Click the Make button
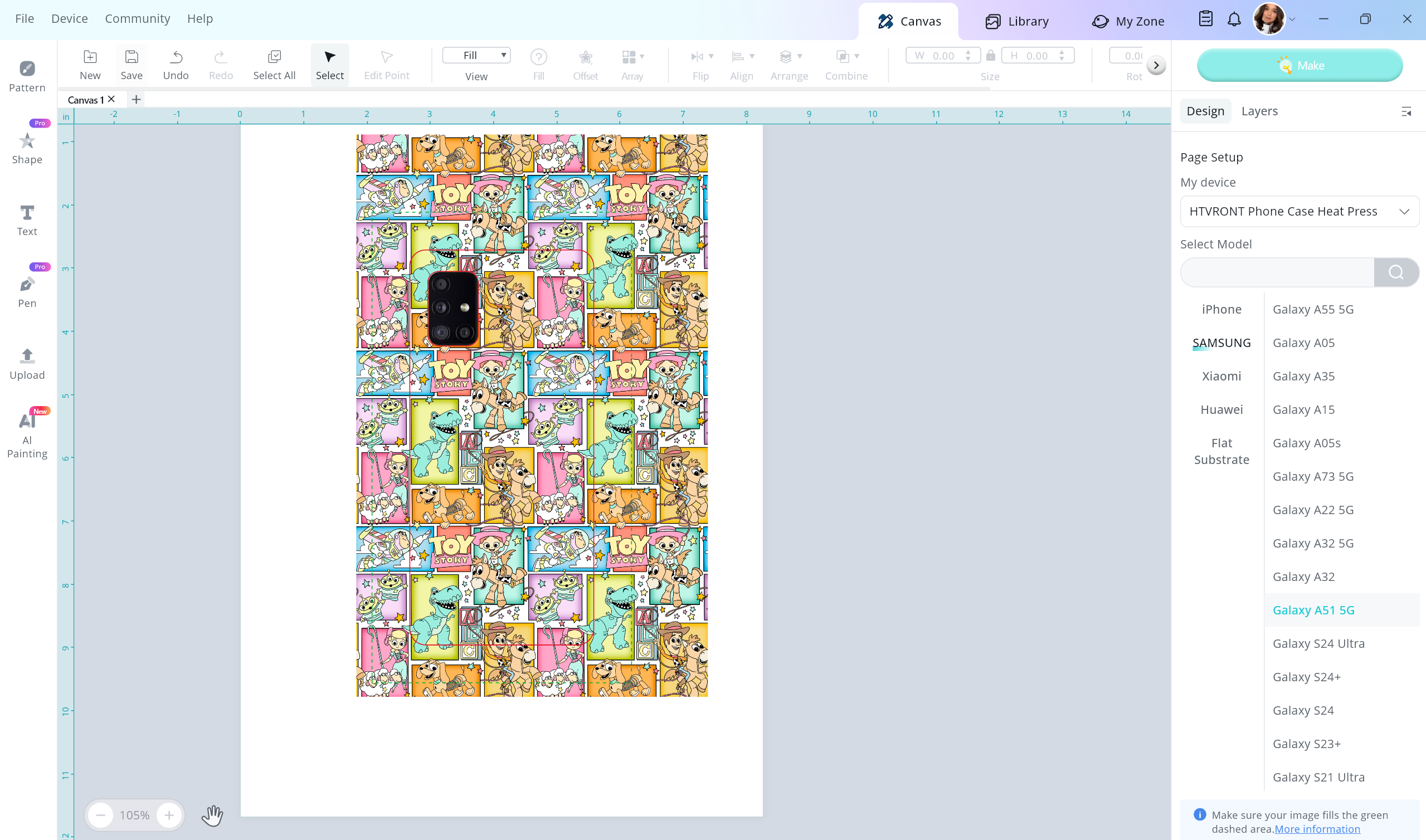Viewport: 1426px width, 840px height. click(1299, 66)
